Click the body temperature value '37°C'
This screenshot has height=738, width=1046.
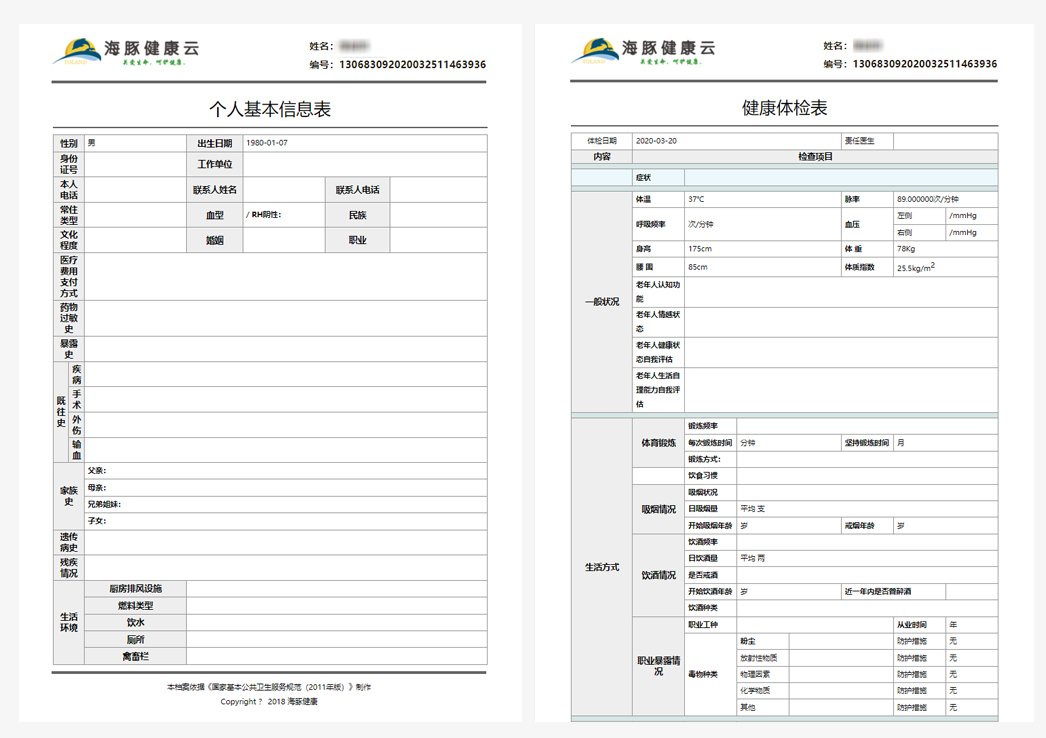[696, 200]
